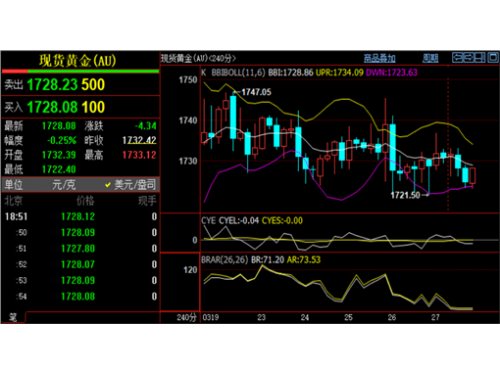
Task: Click the right arrow chart navigation icon
Action: 469,58
